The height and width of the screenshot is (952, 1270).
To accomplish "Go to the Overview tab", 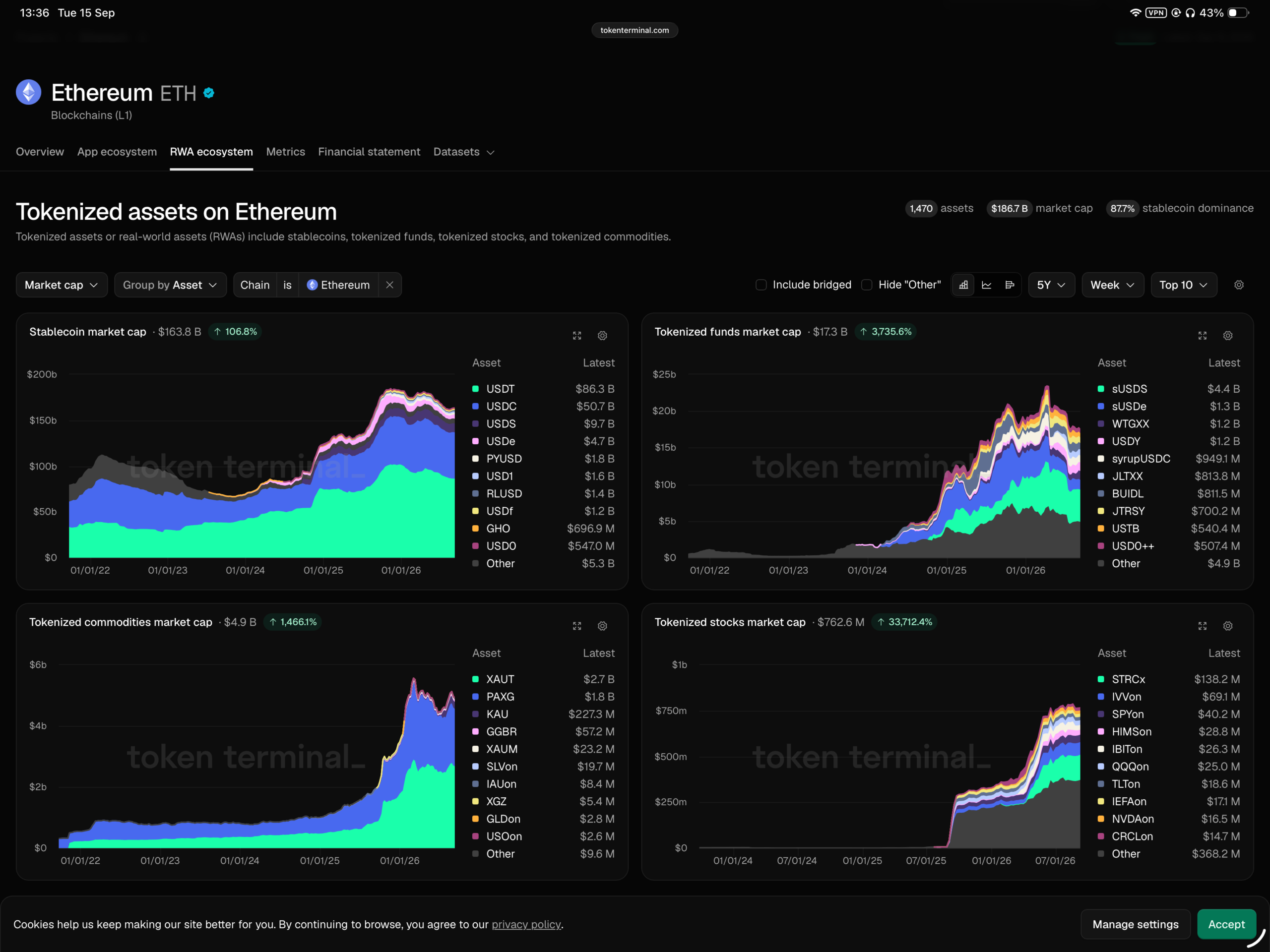I will point(40,152).
